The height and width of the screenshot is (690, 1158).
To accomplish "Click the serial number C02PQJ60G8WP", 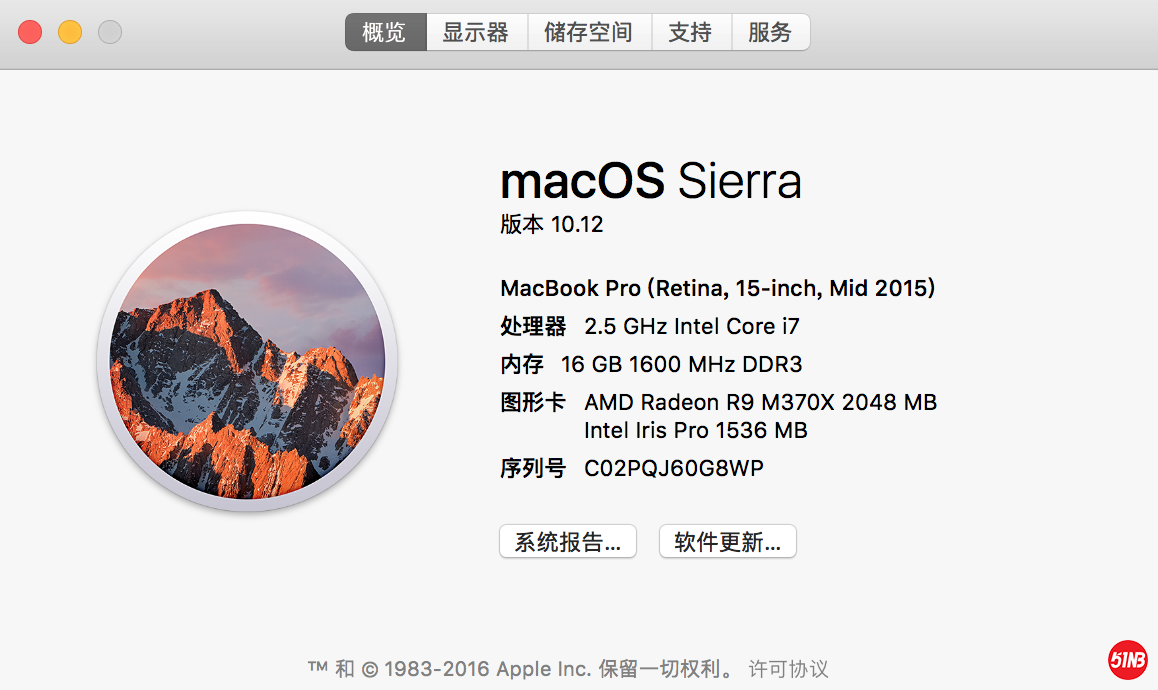I will click(674, 467).
